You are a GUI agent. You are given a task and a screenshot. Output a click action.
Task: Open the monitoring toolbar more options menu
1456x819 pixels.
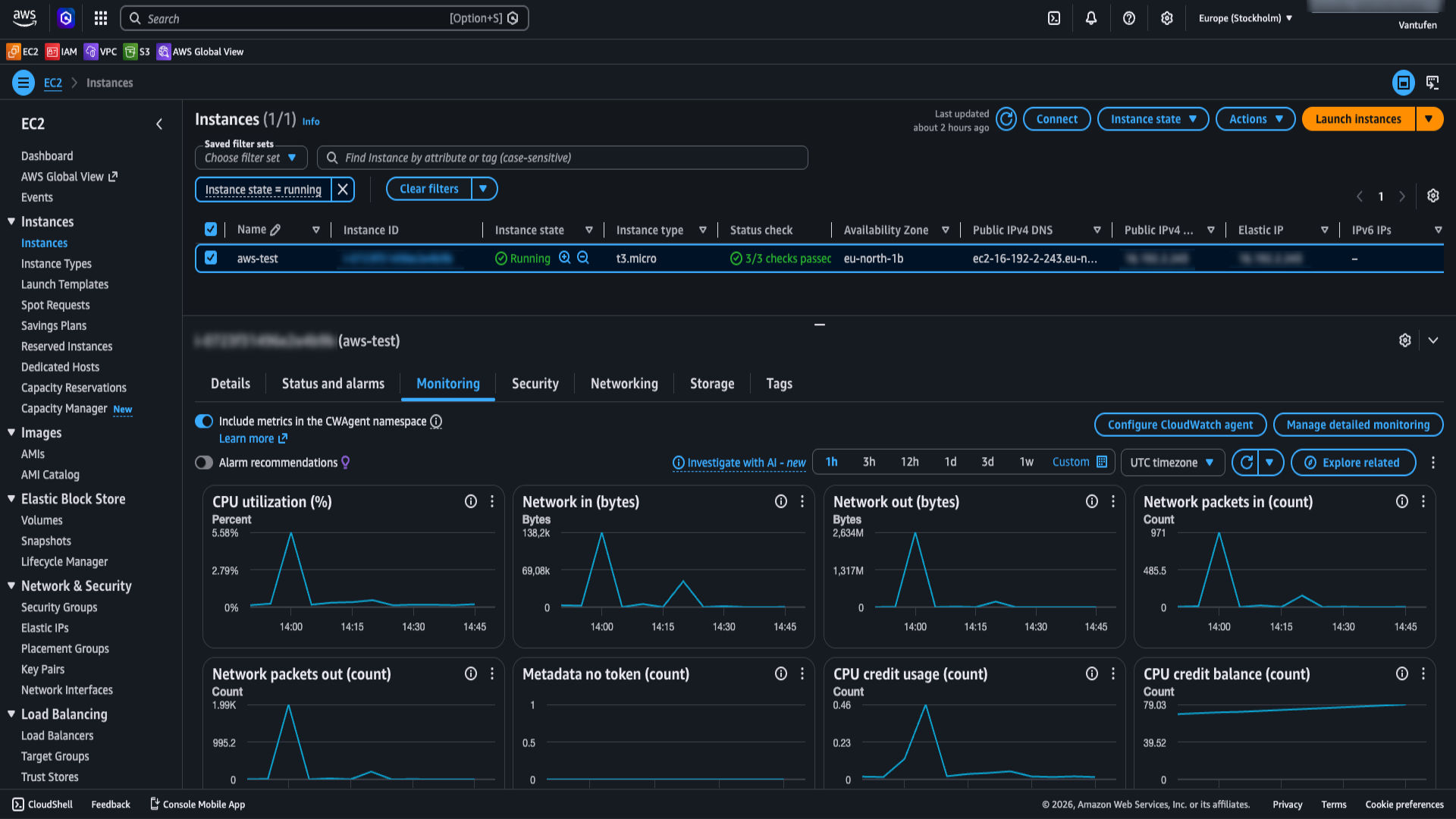[x=1432, y=463]
